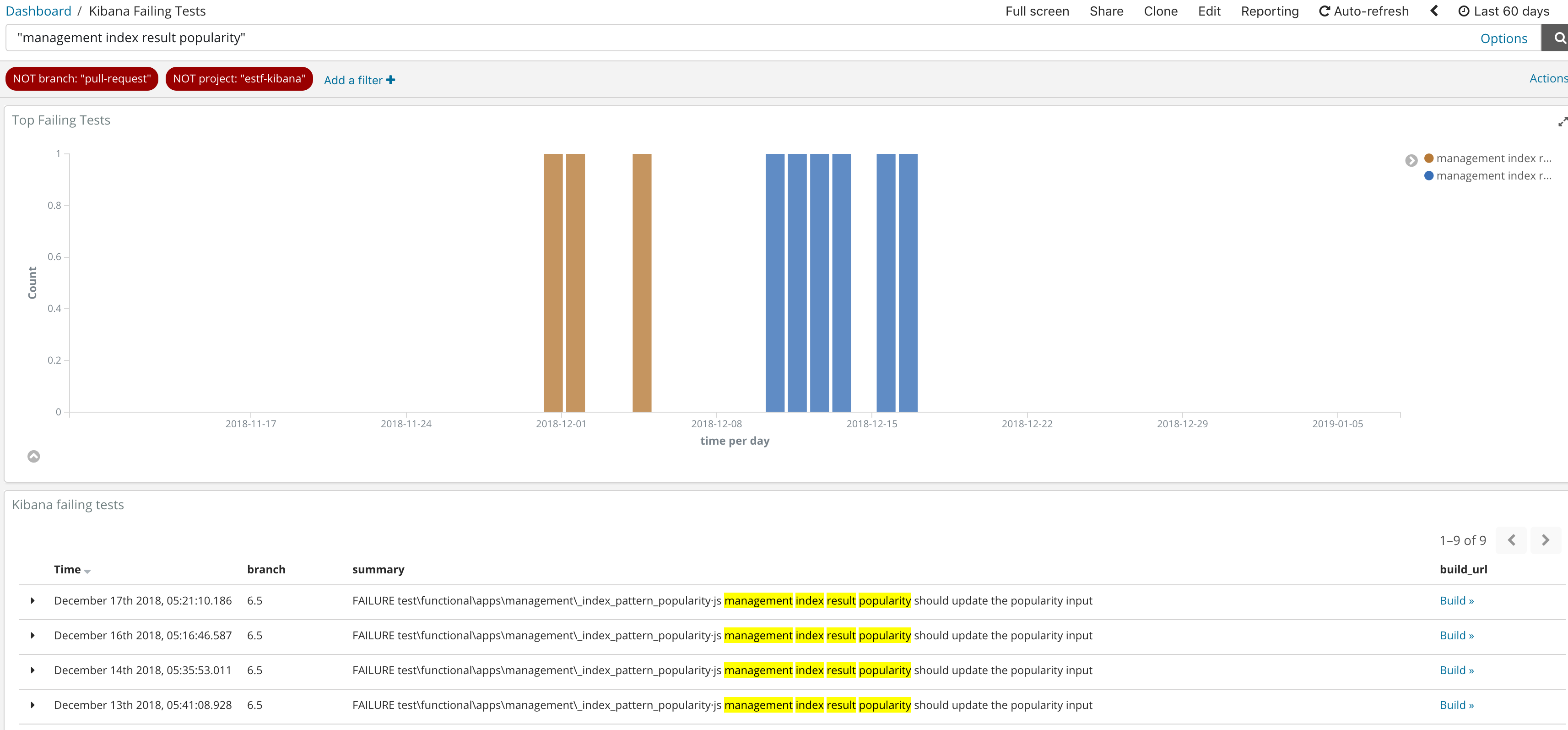Open the Last 60 days time picker

tap(1504, 11)
